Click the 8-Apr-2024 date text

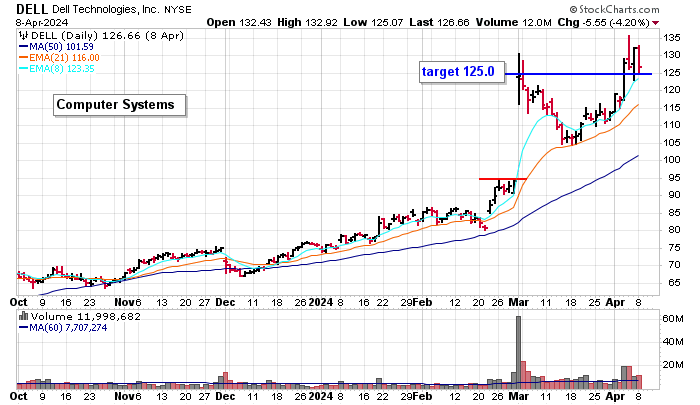[42, 22]
